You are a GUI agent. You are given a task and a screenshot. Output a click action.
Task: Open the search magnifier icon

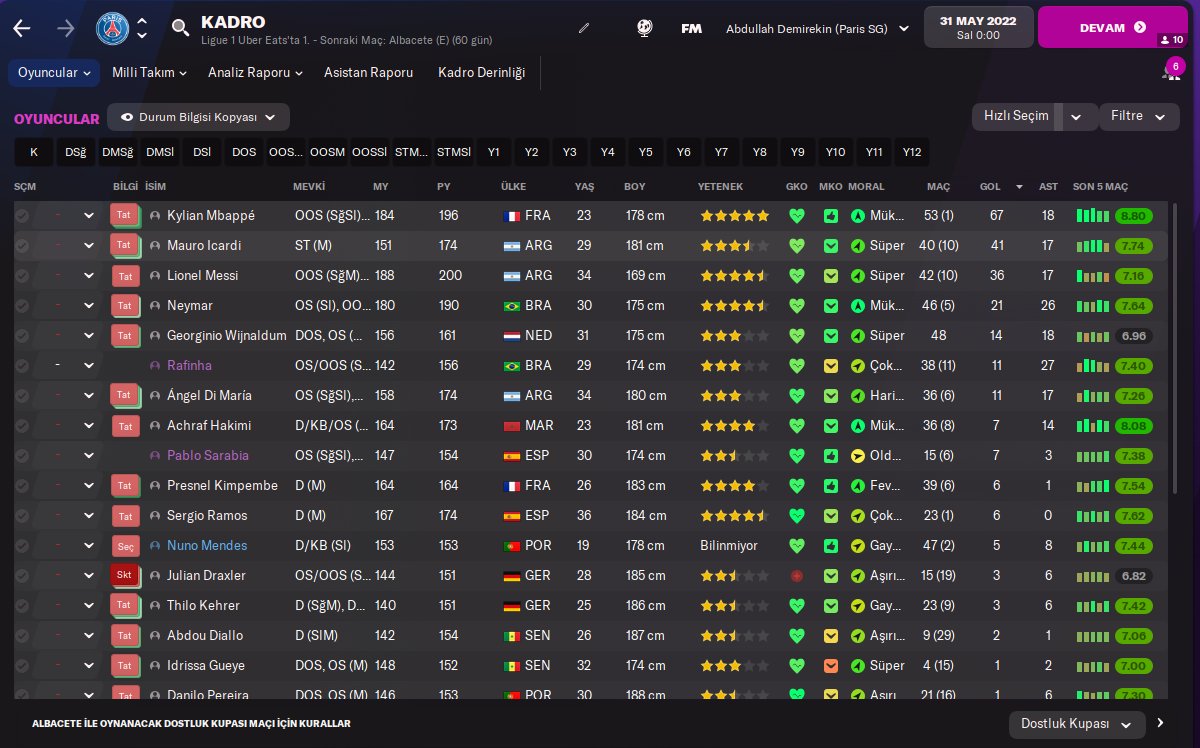180,28
